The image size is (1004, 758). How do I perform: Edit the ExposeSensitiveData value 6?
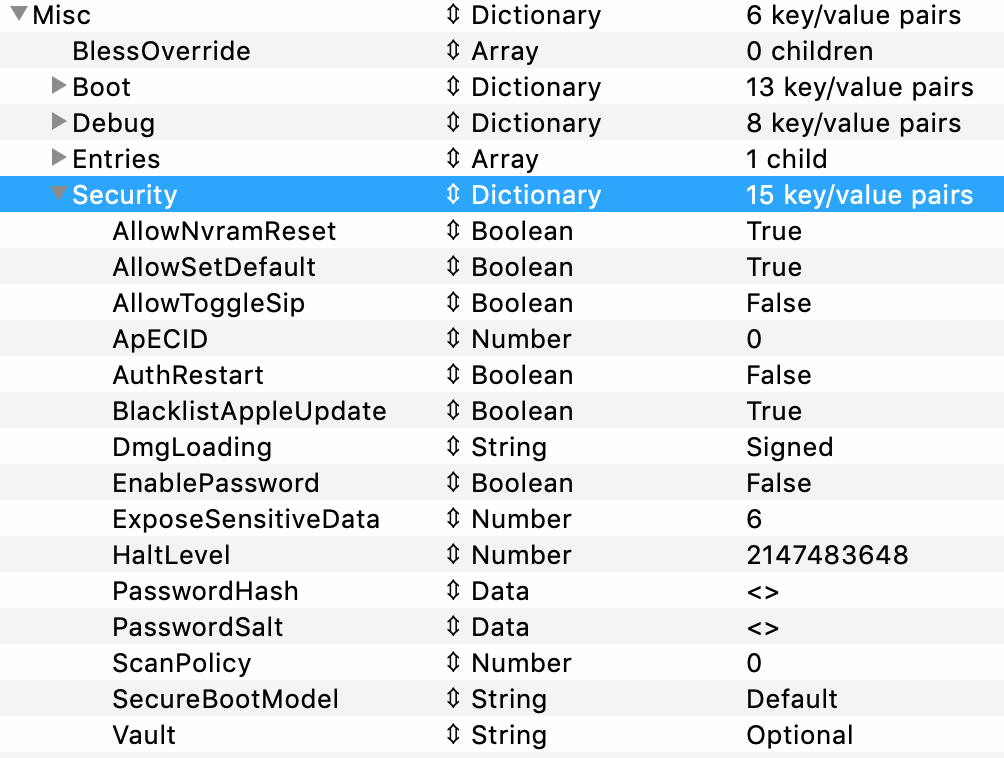click(754, 519)
